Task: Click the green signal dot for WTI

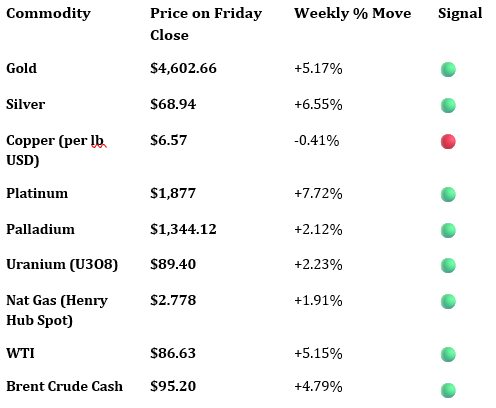Action: click(448, 354)
